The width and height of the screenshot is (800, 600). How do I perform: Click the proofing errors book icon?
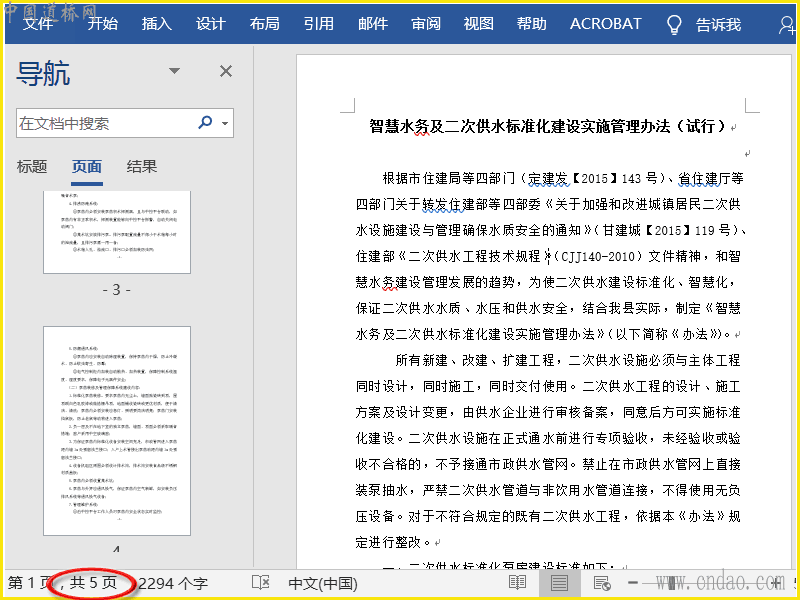(x=260, y=583)
